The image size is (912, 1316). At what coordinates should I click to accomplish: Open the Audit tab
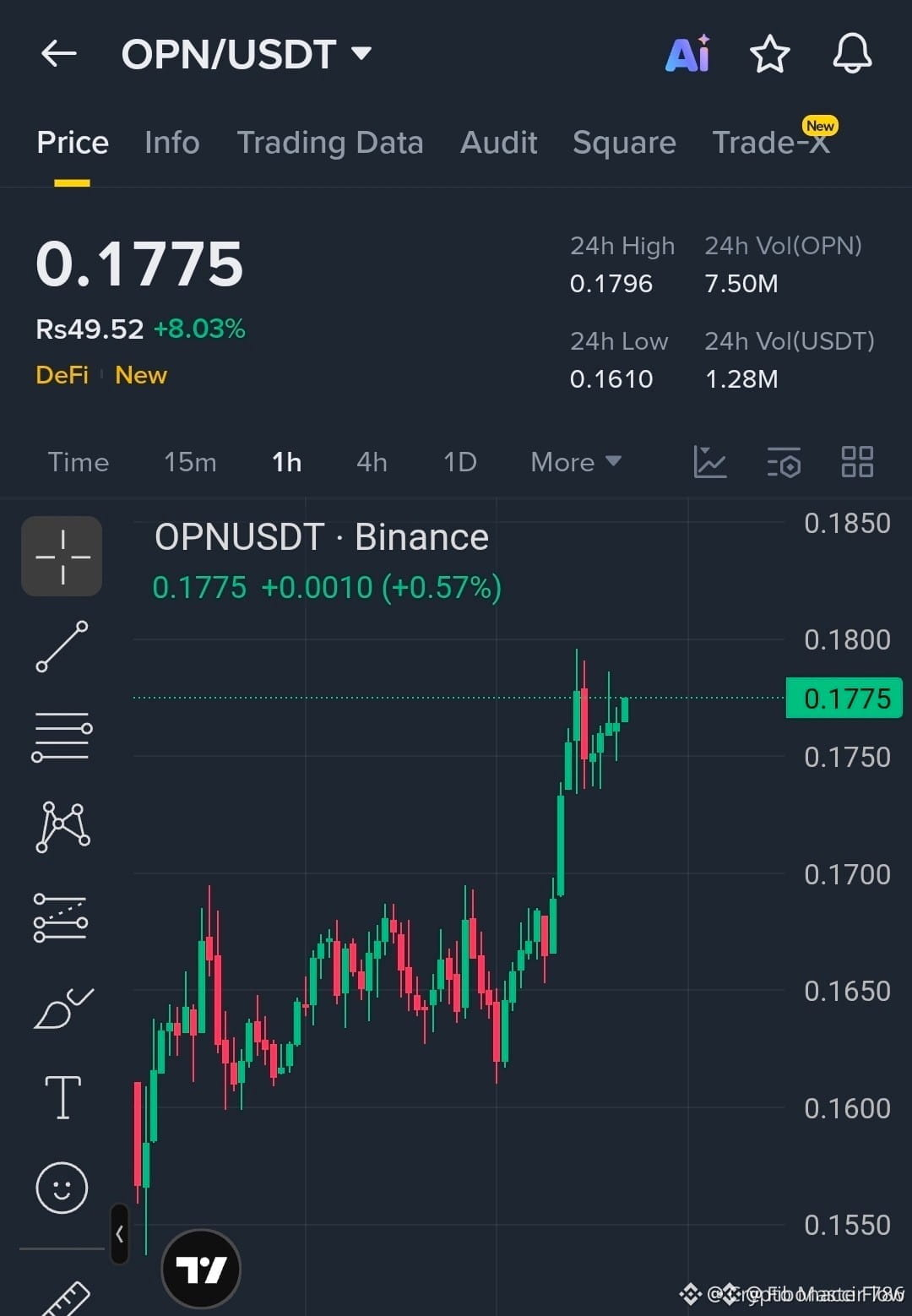499,143
